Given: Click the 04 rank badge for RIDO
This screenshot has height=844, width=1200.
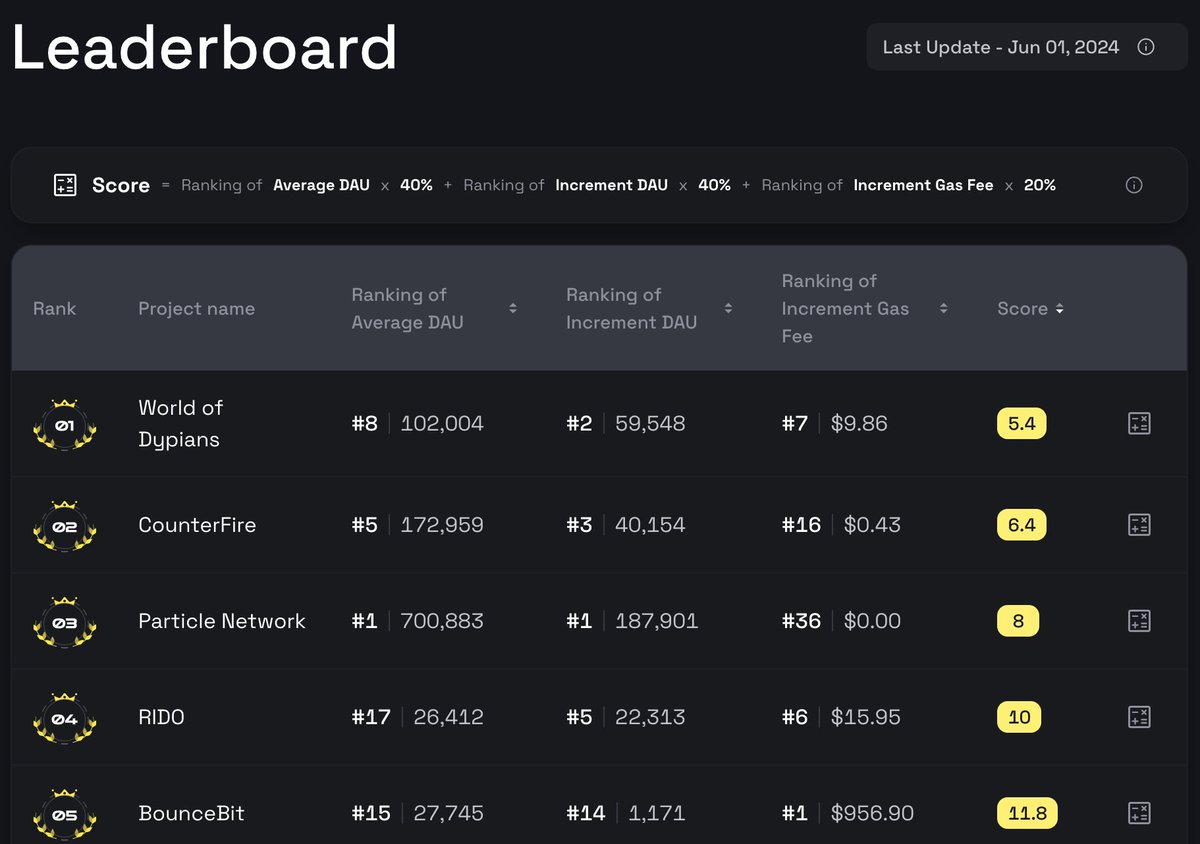Looking at the screenshot, I should (65, 717).
